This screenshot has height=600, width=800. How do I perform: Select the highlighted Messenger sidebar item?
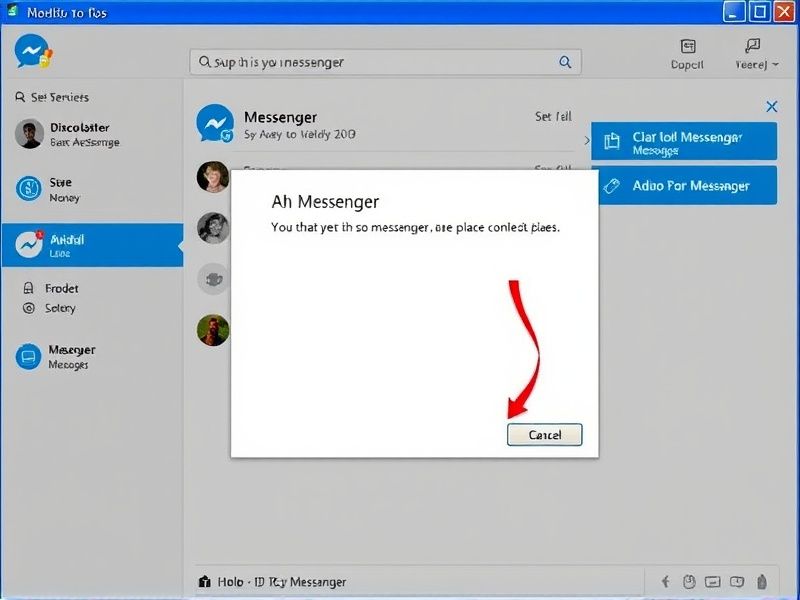point(92,245)
